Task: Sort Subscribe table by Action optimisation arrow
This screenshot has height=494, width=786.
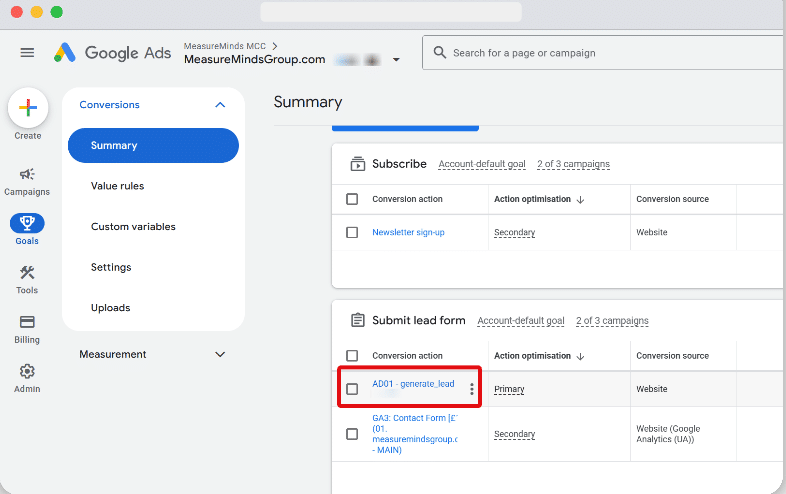Action: coord(580,200)
